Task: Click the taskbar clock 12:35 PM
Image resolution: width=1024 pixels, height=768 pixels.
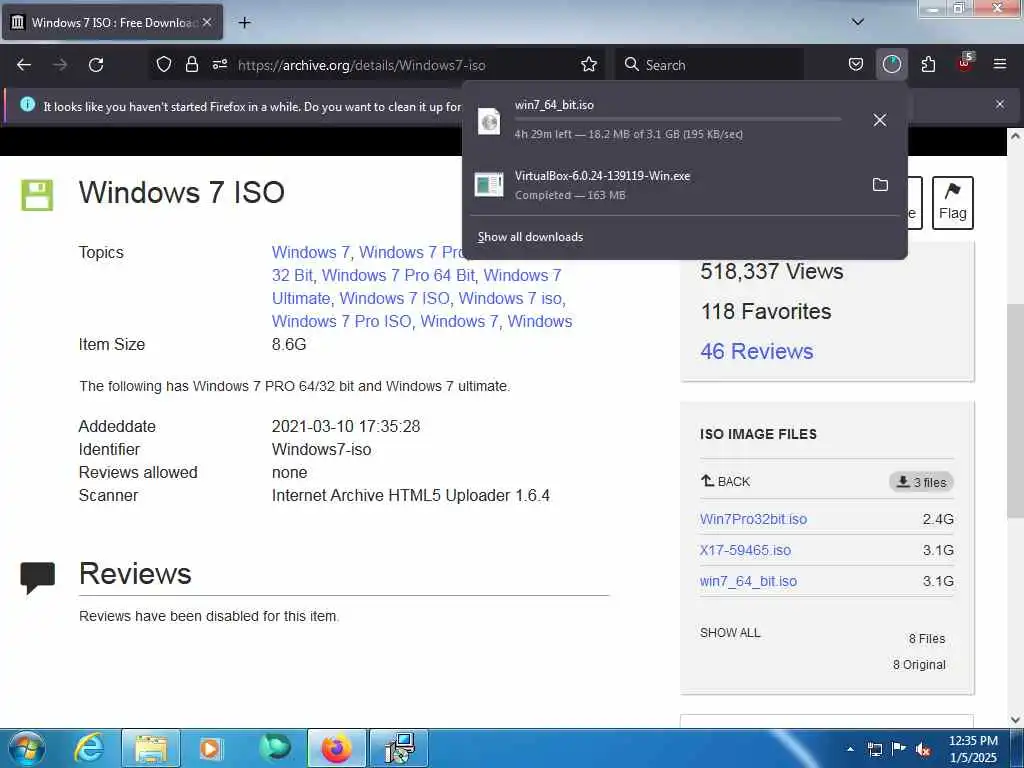Action: pyautogui.click(x=973, y=741)
